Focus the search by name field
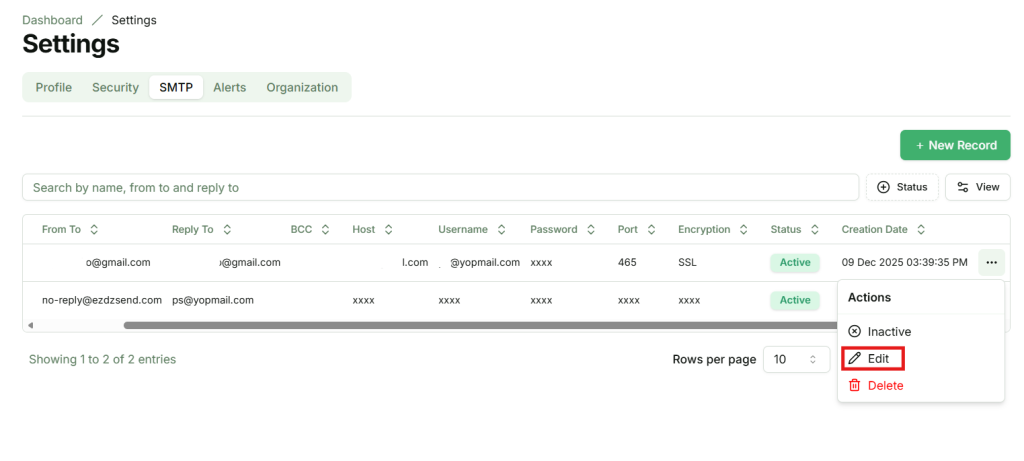 [440, 187]
